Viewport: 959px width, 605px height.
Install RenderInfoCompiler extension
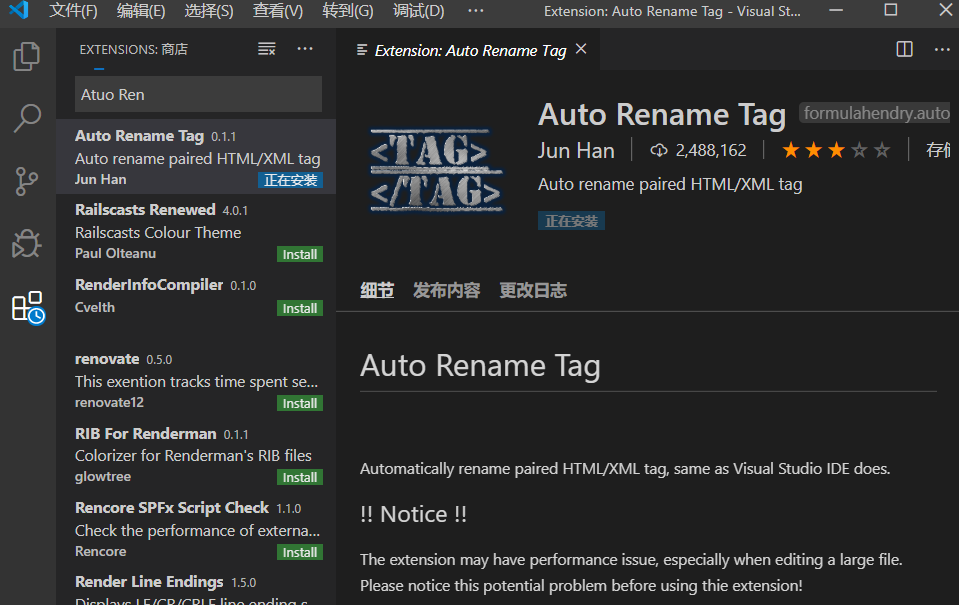tap(300, 308)
